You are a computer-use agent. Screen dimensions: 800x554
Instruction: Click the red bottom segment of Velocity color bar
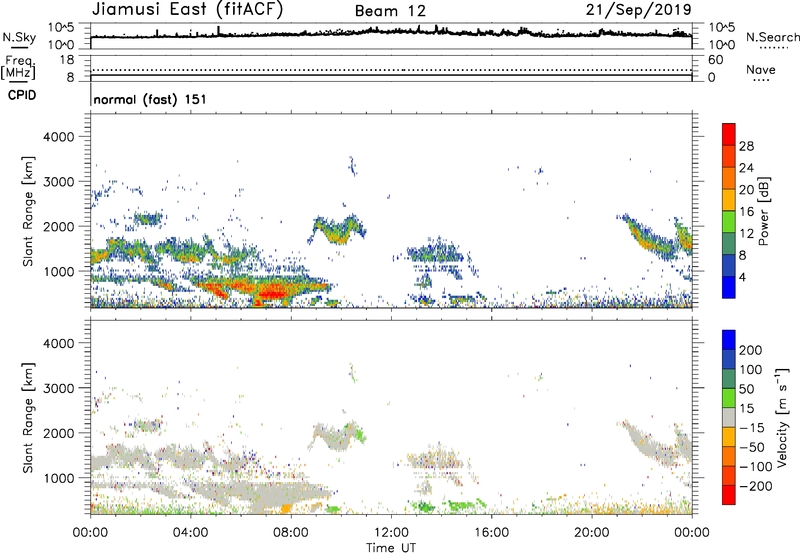coord(729,495)
